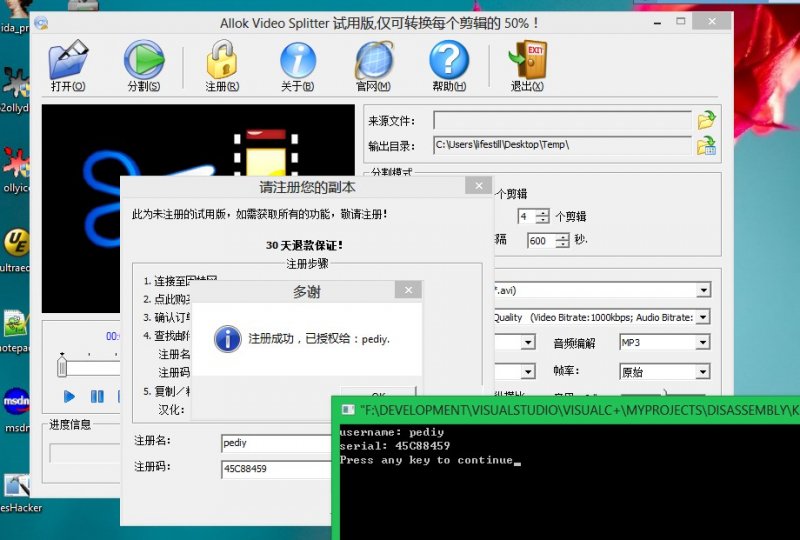Open the Notepad++ desktop shortcut
This screenshot has height=540, width=800.
coord(16,330)
